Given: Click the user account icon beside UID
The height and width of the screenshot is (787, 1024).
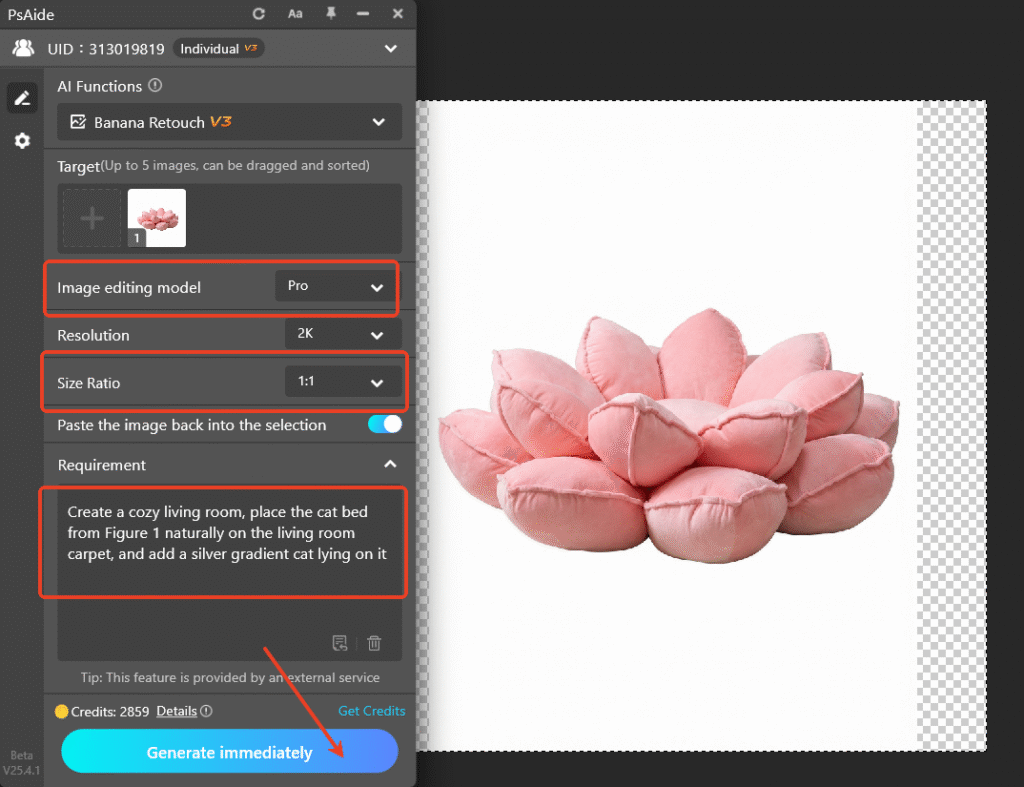Looking at the screenshot, I should (x=22, y=47).
